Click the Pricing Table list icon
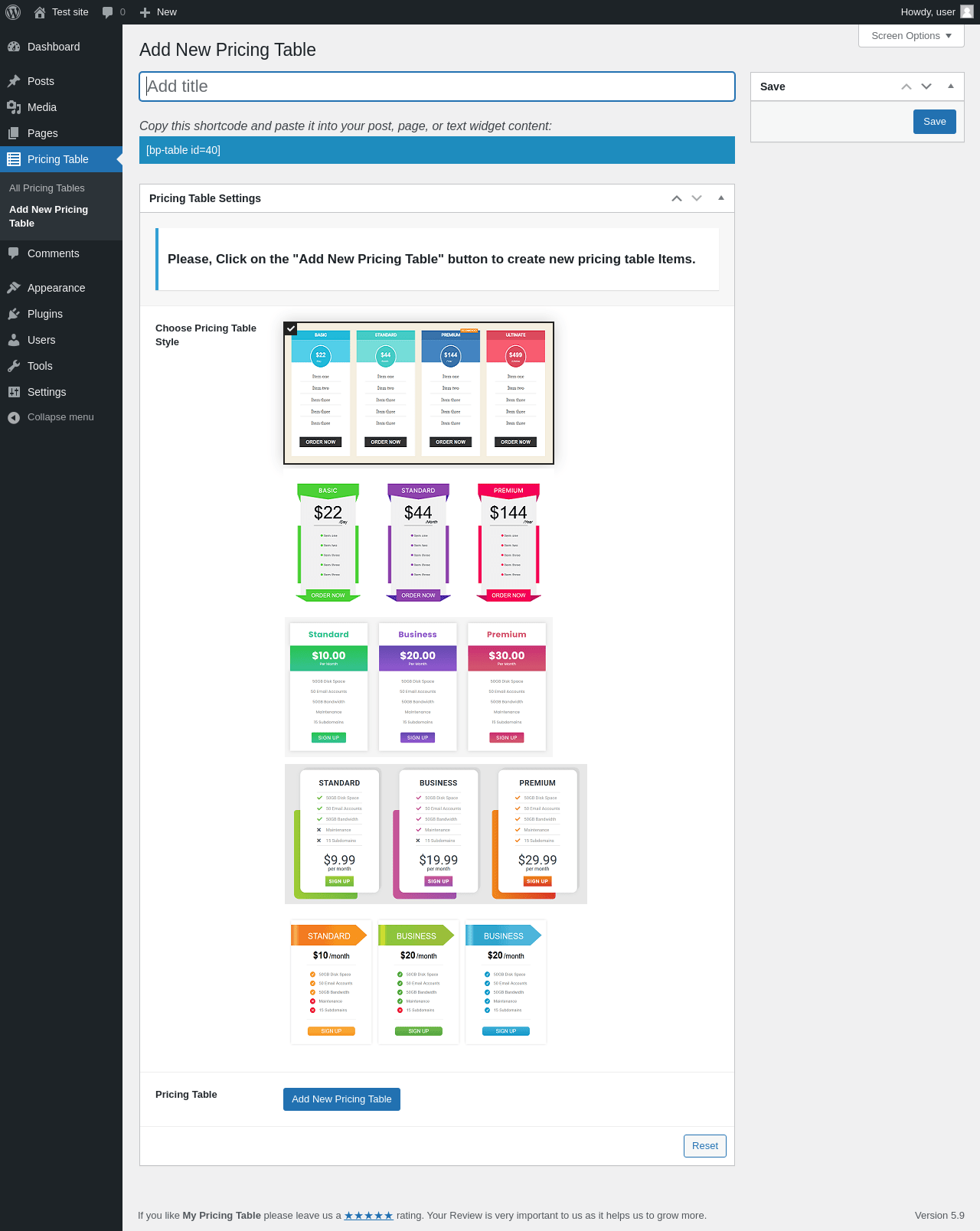Screen dimensions: 980x1231 click(14, 159)
